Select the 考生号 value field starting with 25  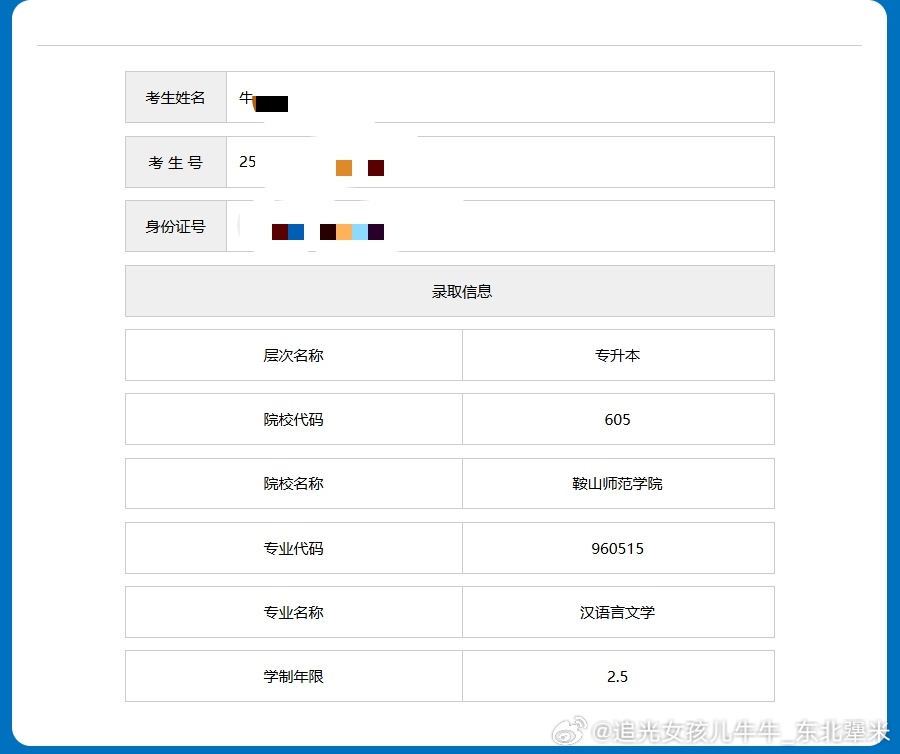(x=500, y=162)
